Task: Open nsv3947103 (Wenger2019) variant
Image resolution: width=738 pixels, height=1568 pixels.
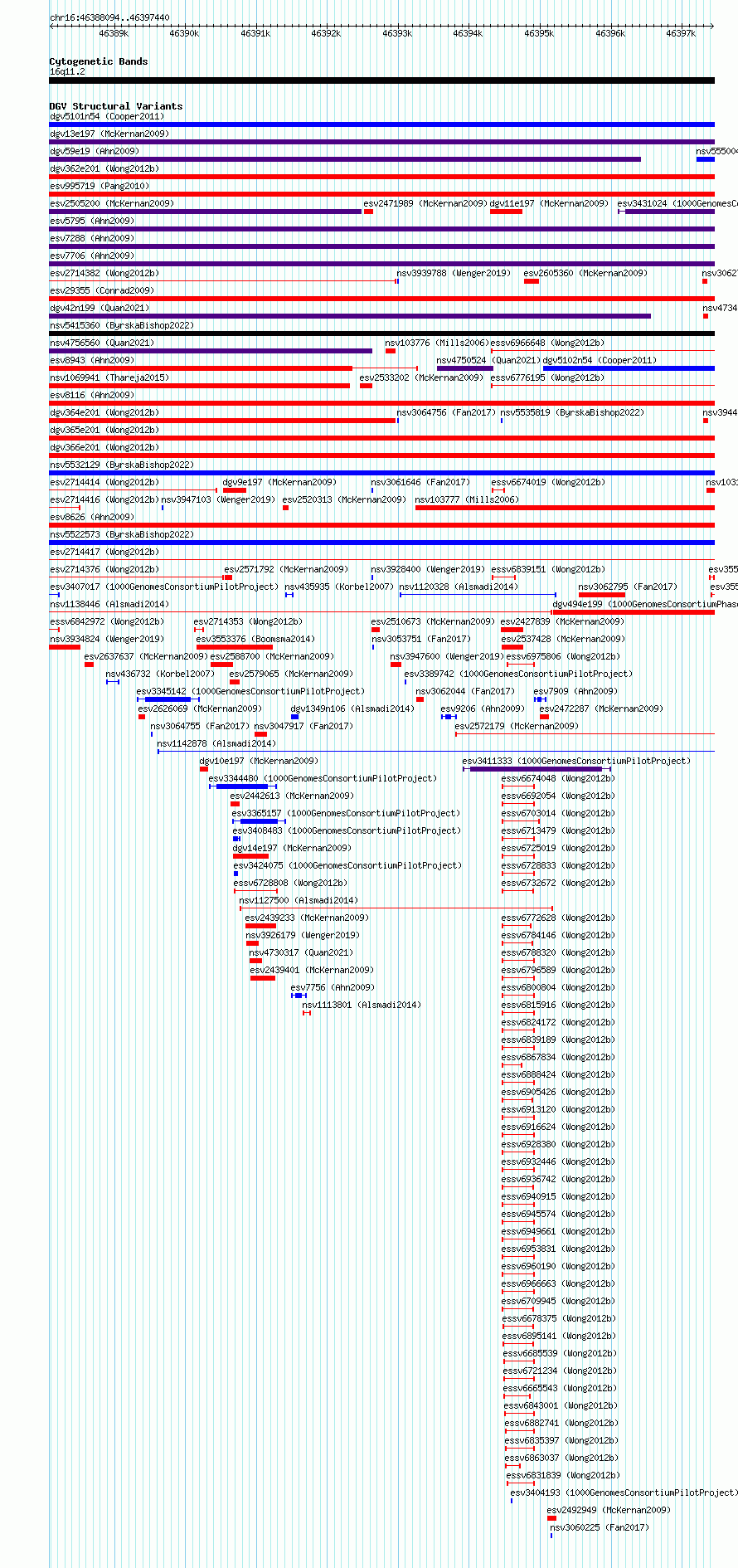Action: (218, 500)
